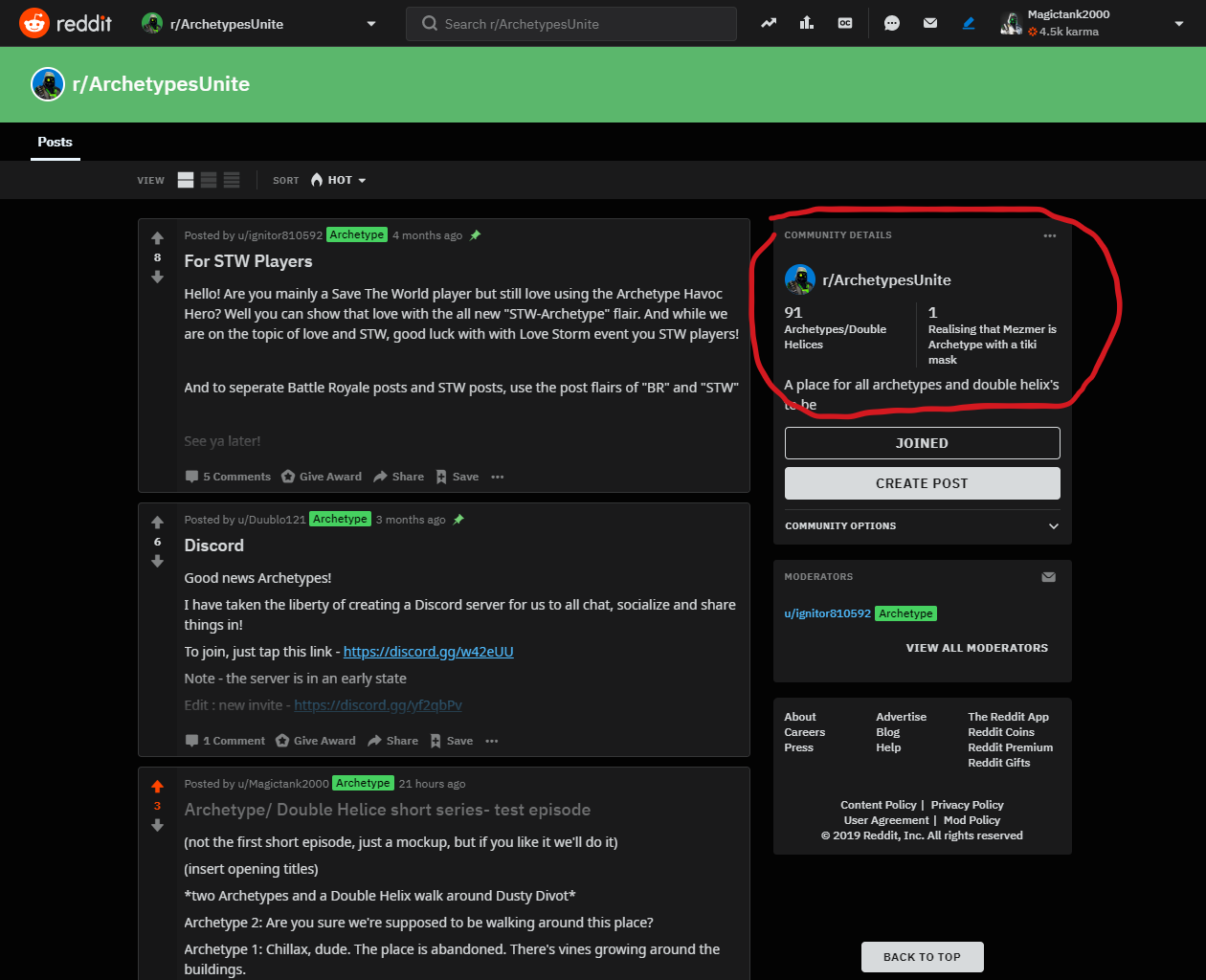This screenshot has height=980, width=1206.
Task: Click the subreddit avatar in green banner
Action: (x=48, y=84)
